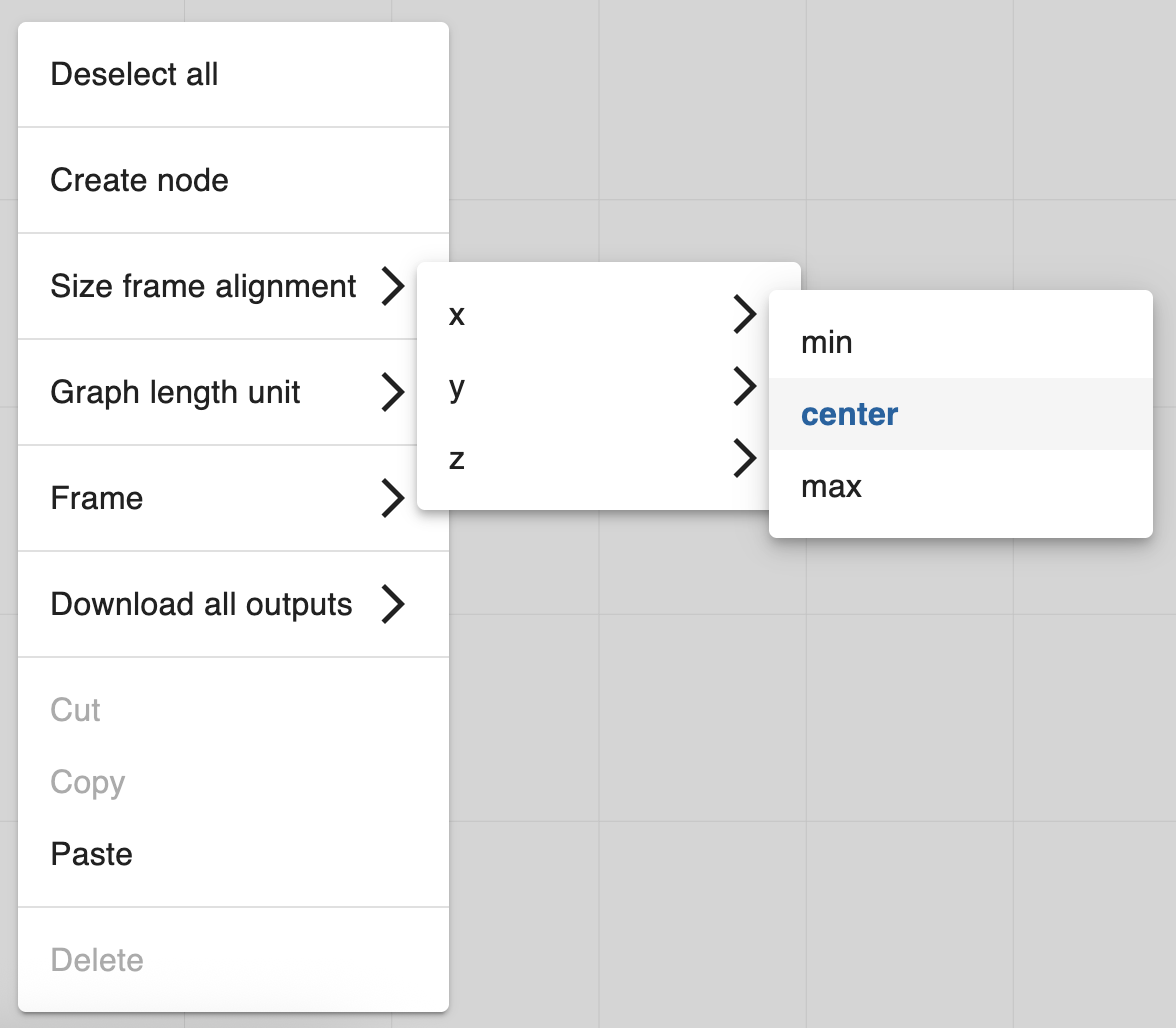
Task: Open Download all outputs submenu
Action: click(x=201, y=605)
